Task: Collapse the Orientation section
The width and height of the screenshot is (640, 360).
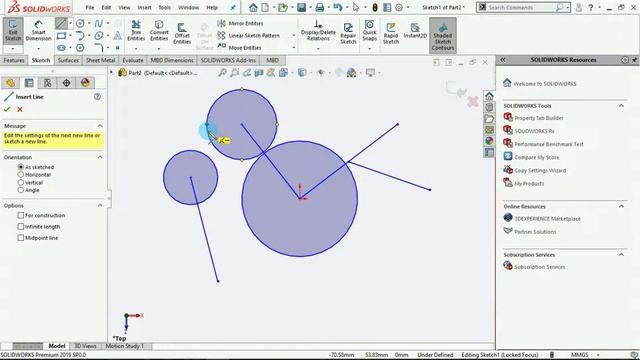Action: tap(100, 157)
